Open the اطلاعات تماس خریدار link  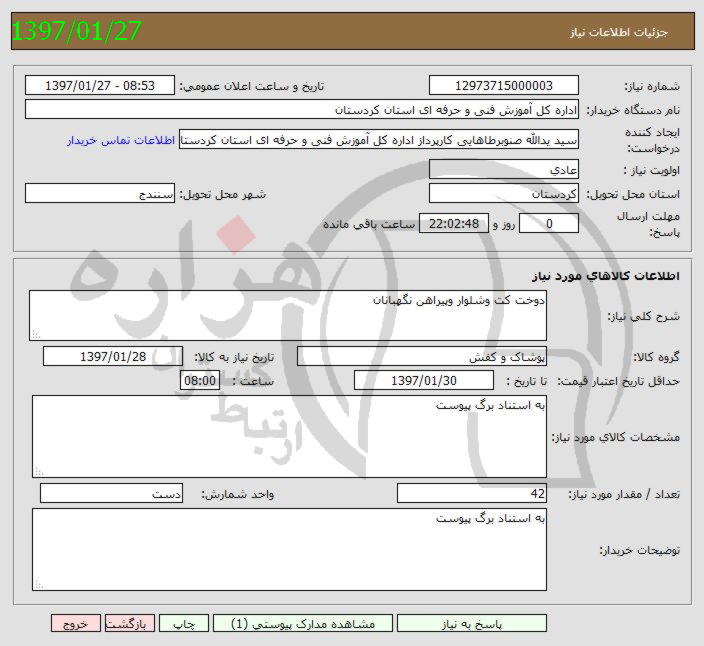[x=121, y=141]
